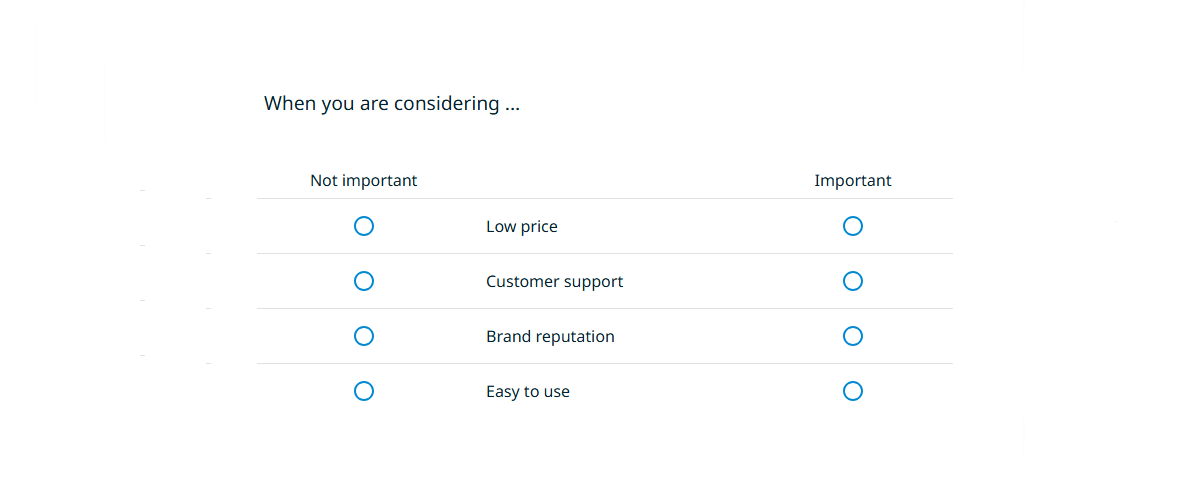The width and height of the screenshot is (1200, 500).
Task: Click the Important column header
Action: [853, 181]
